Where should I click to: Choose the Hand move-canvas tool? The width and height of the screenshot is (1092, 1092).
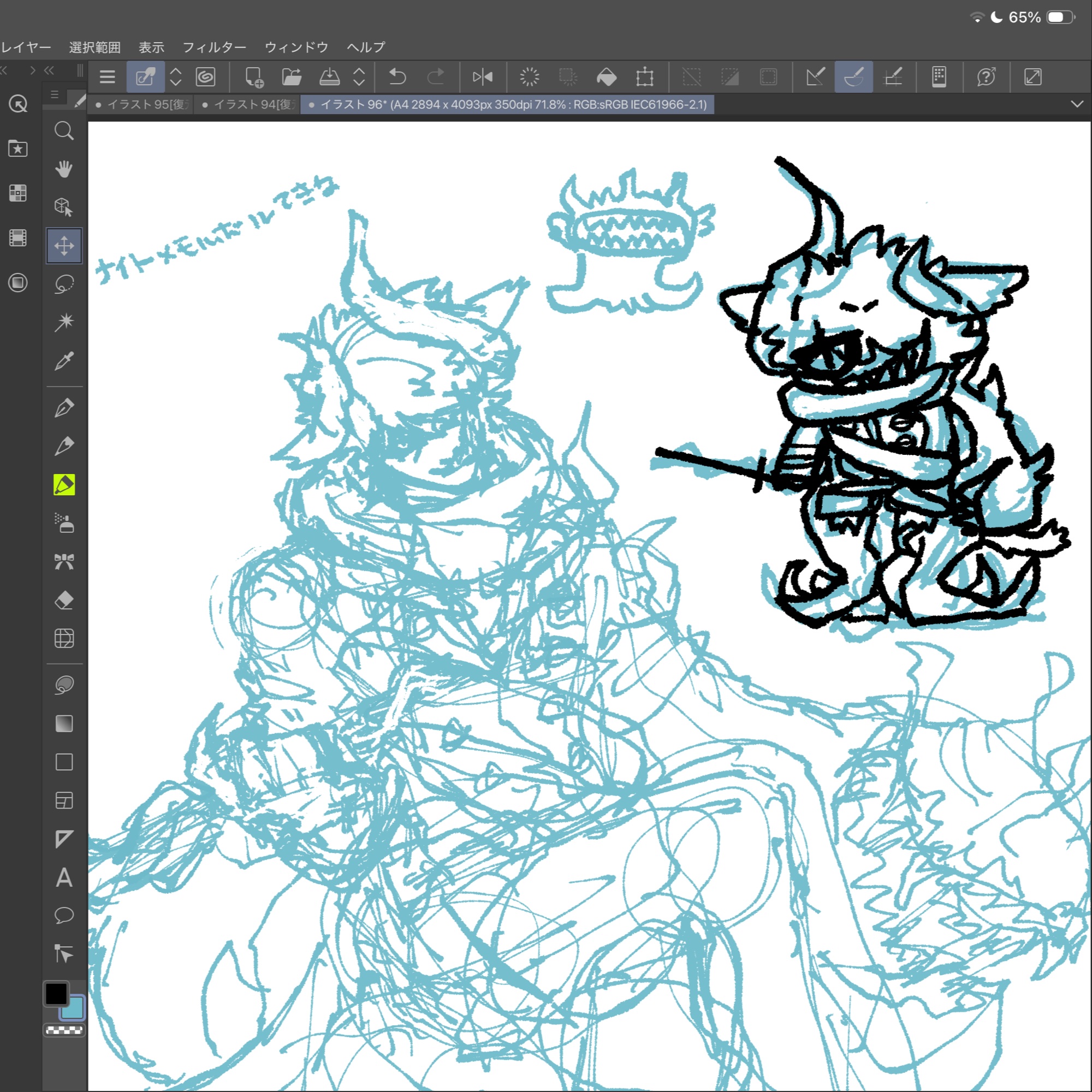(64, 169)
